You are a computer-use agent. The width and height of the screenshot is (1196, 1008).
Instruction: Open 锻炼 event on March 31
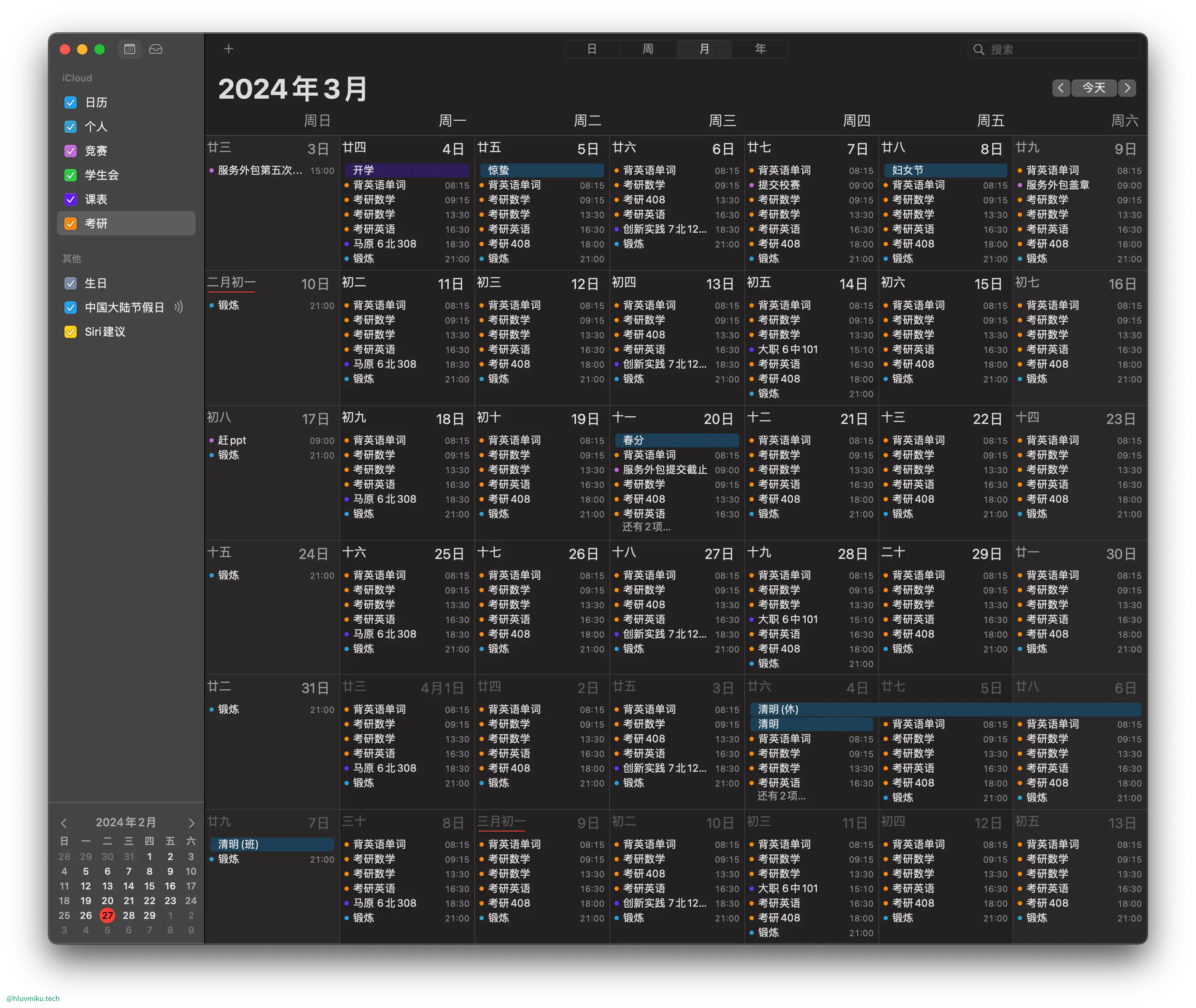click(x=272, y=709)
